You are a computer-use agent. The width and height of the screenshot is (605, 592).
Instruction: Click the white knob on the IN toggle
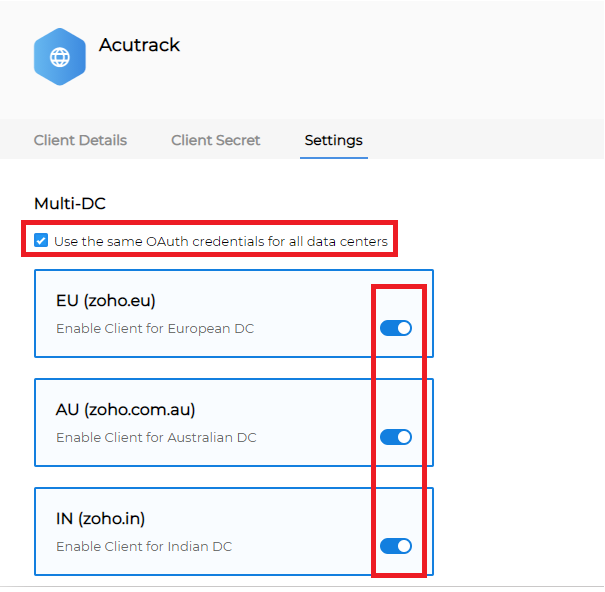click(404, 546)
